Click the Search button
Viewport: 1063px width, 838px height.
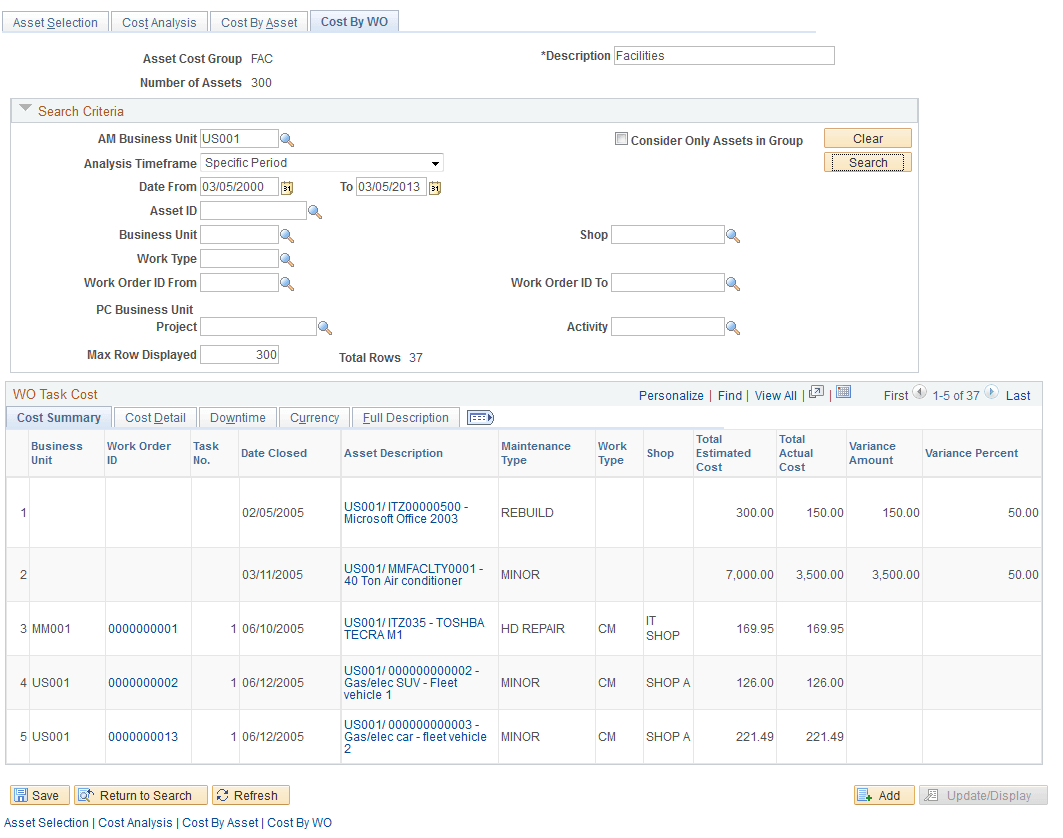[x=867, y=161]
